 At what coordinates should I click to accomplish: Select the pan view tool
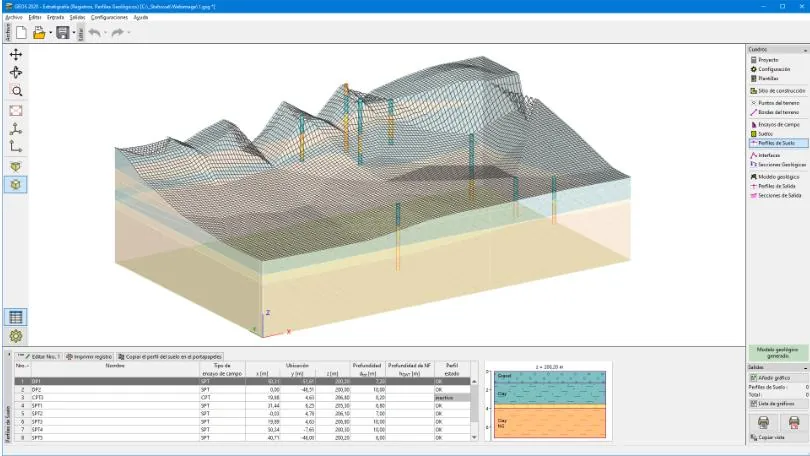click(x=16, y=54)
